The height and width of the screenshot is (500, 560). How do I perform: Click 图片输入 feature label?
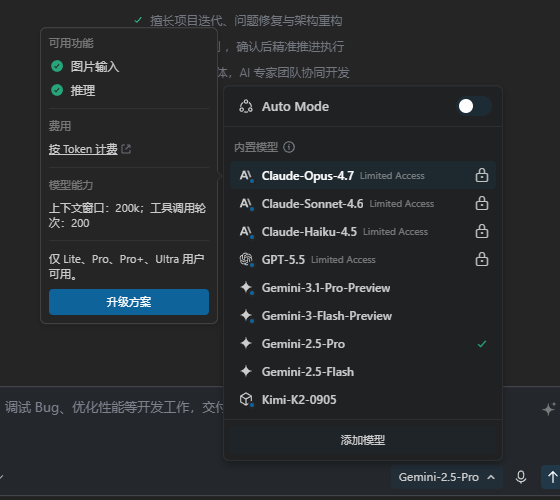click(95, 66)
